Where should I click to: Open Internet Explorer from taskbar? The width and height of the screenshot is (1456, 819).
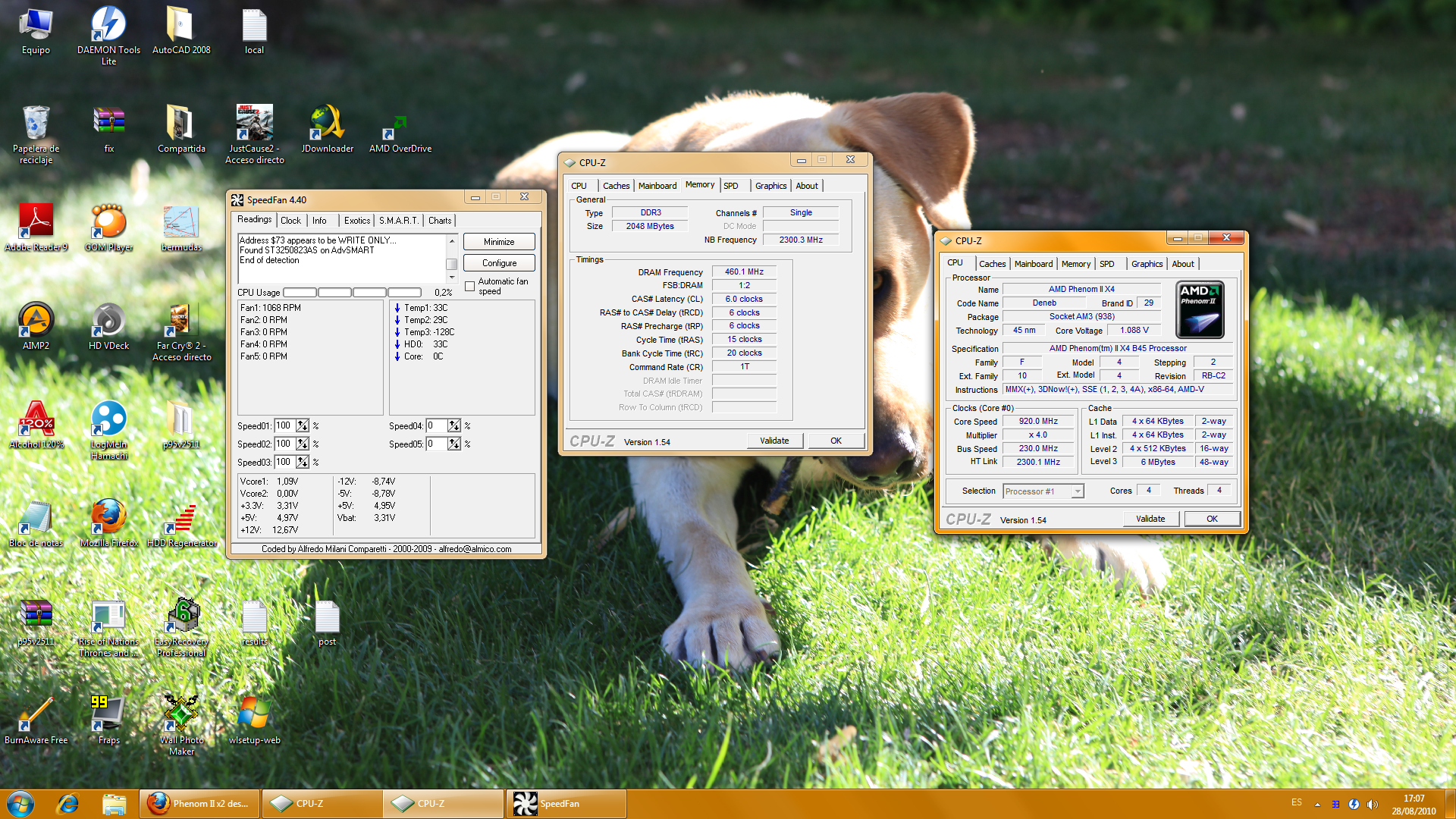(67, 804)
